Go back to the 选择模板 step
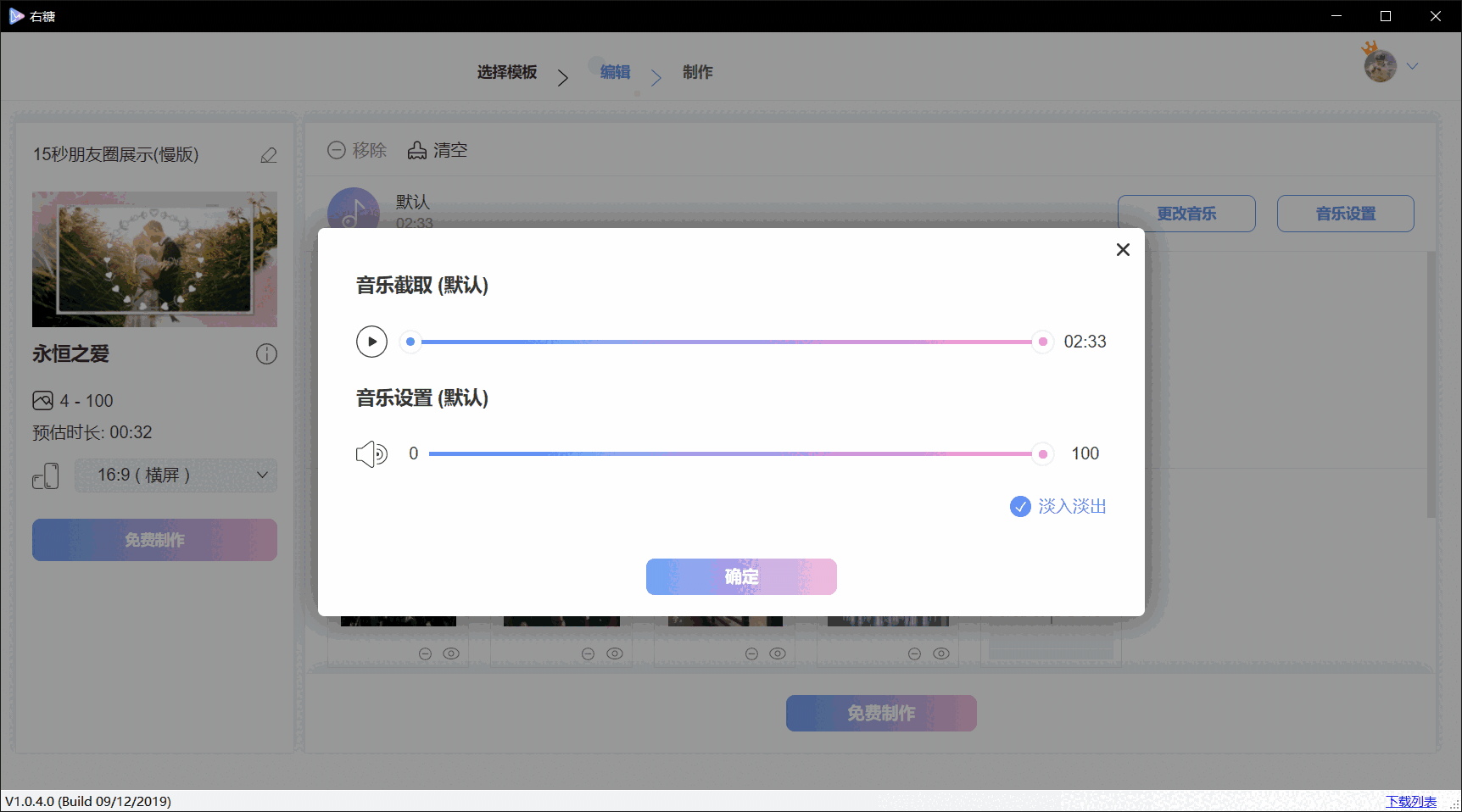 pyautogui.click(x=506, y=73)
